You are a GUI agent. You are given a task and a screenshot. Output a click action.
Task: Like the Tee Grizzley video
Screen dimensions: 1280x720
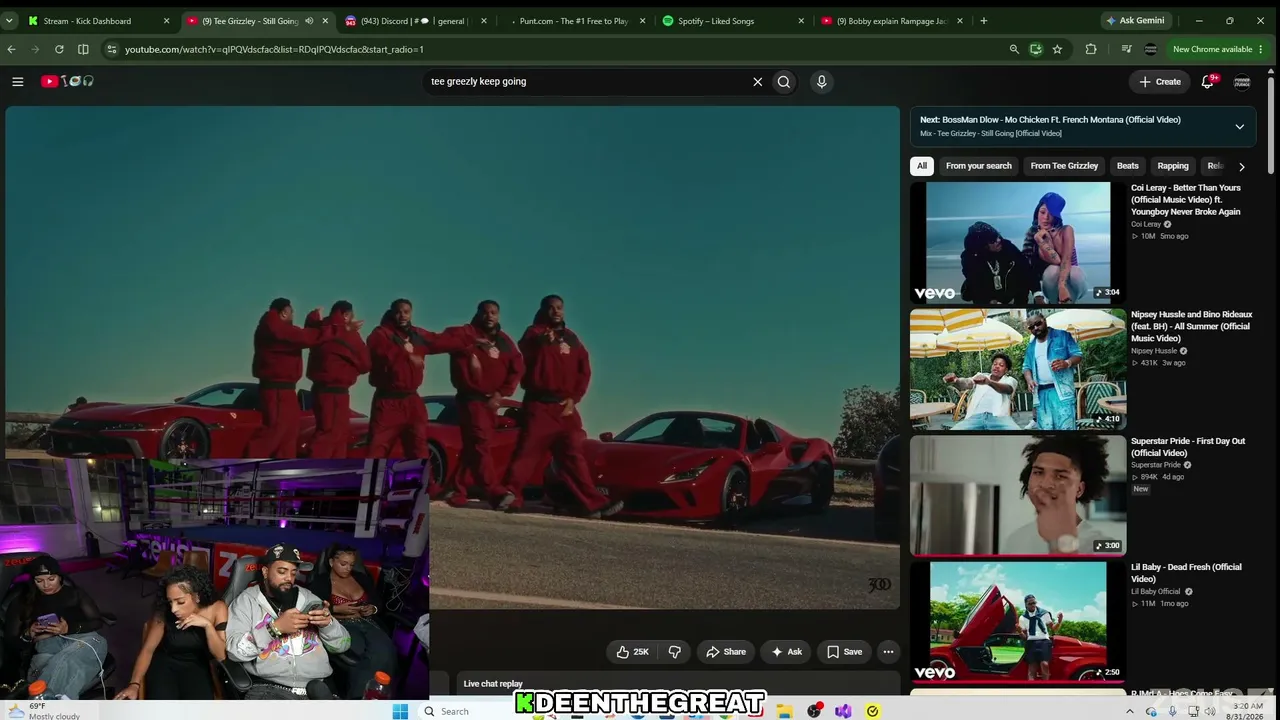tap(633, 652)
